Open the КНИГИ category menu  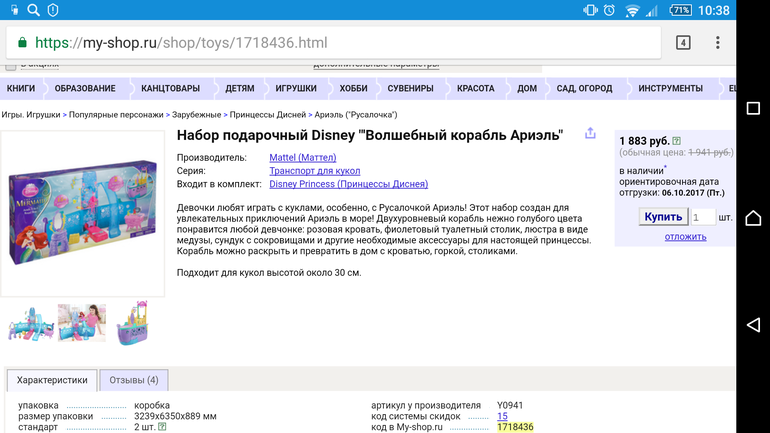pyautogui.click(x=21, y=88)
